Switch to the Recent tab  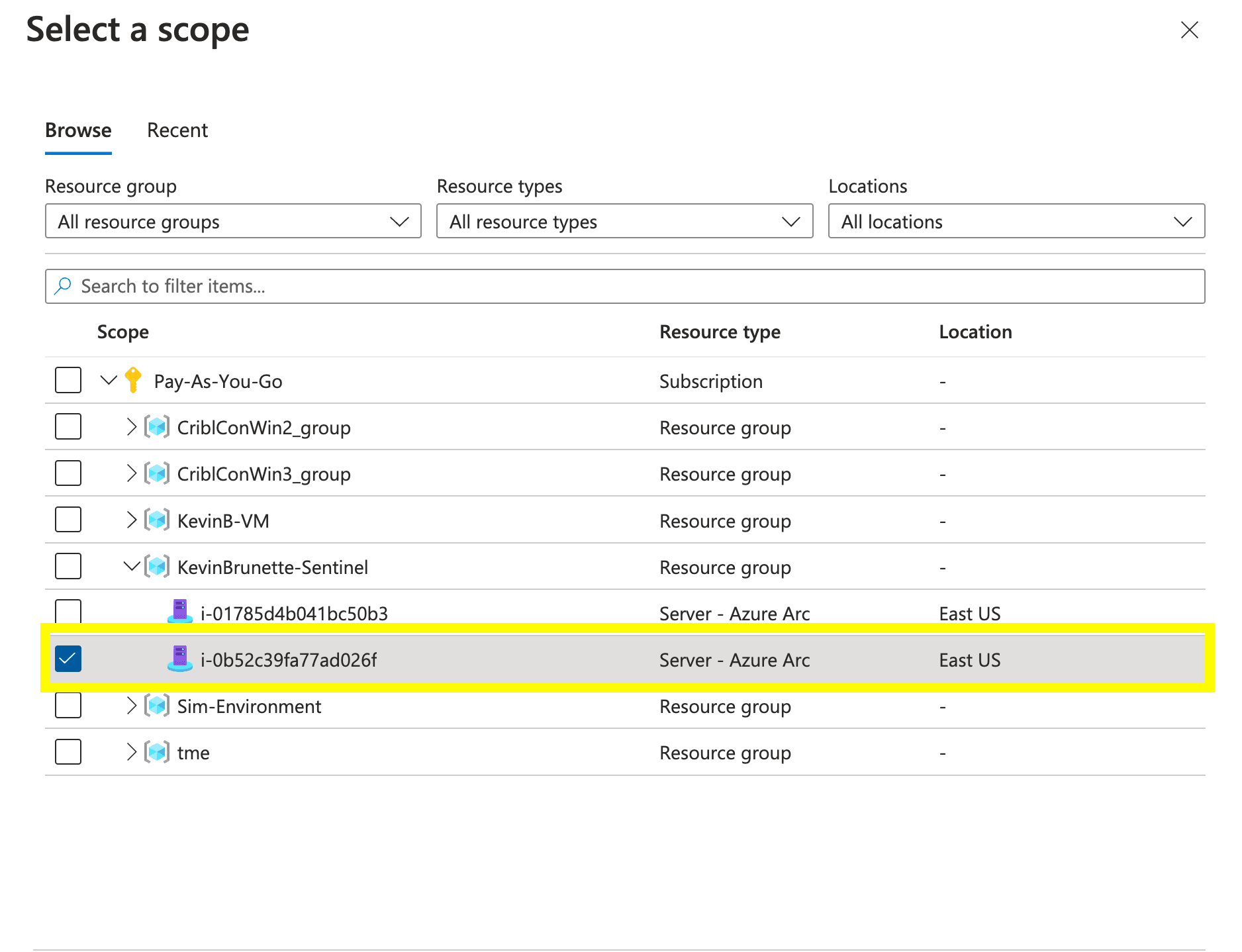tap(177, 130)
